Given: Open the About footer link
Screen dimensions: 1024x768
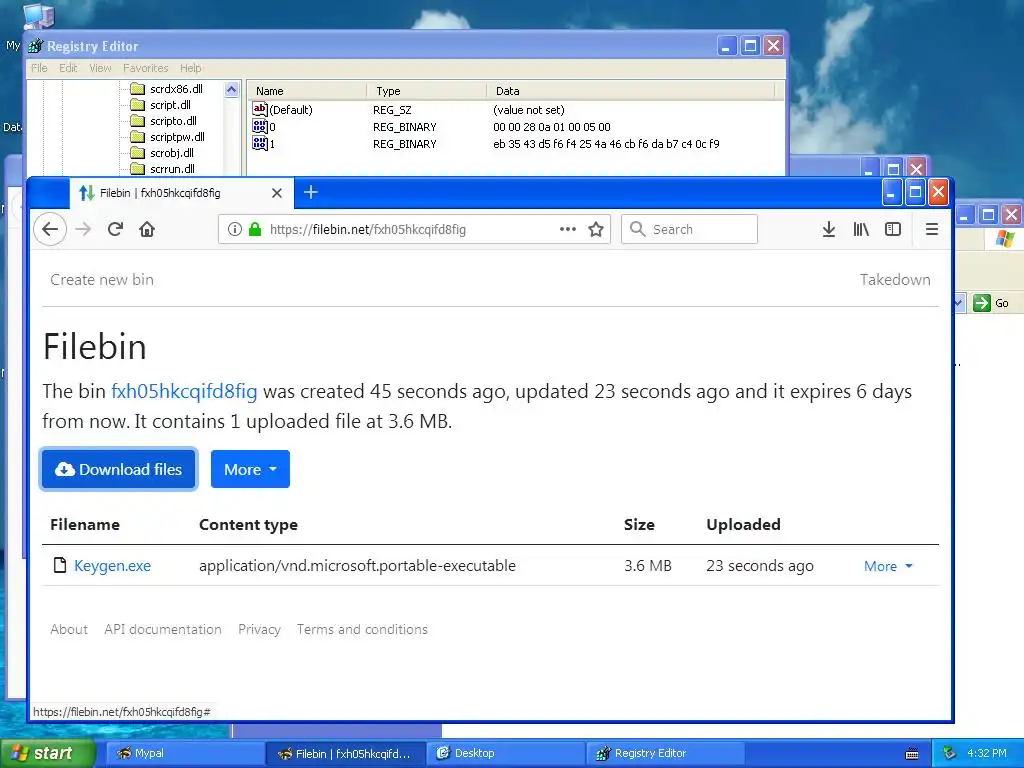Looking at the screenshot, I should 69,629.
